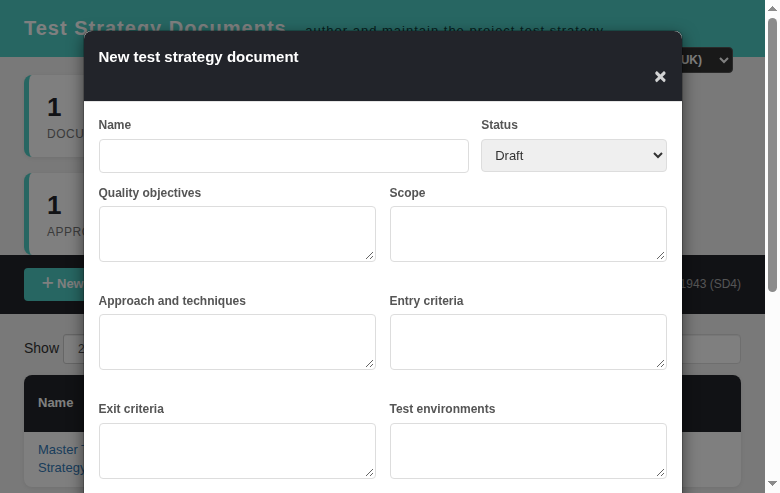The height and width of the screenshot is (493, 780).
Task: Click the page scrollbar down arrow
Action: pyautogui.click(x=772, y=484)
